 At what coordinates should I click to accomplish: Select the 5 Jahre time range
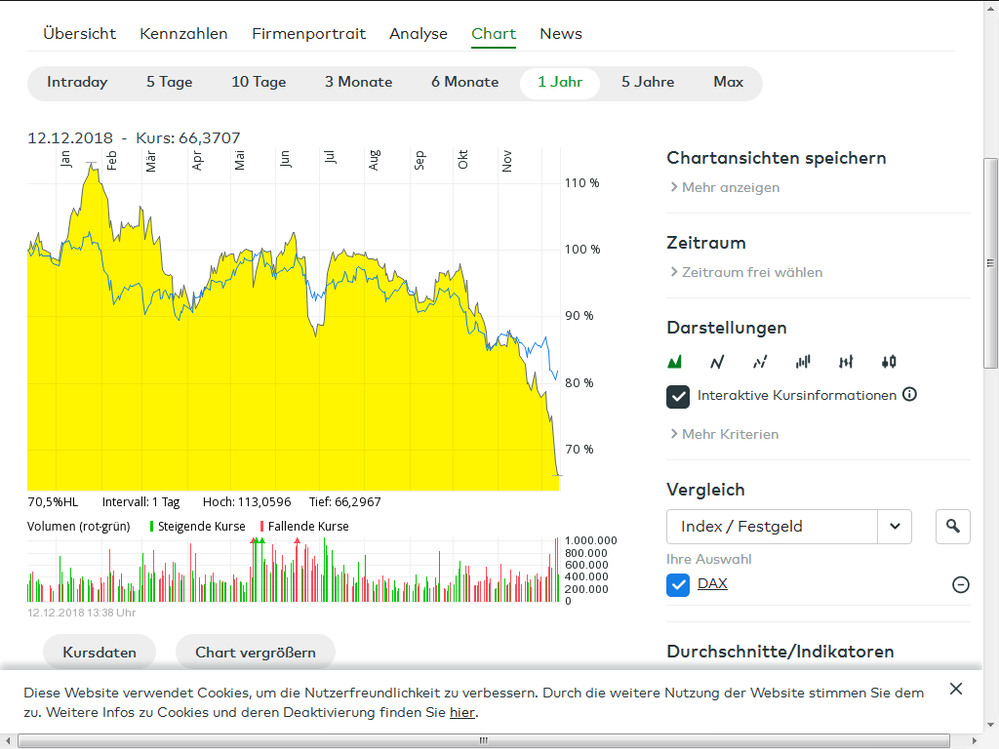pyautogui.click(x=647, y=82)
